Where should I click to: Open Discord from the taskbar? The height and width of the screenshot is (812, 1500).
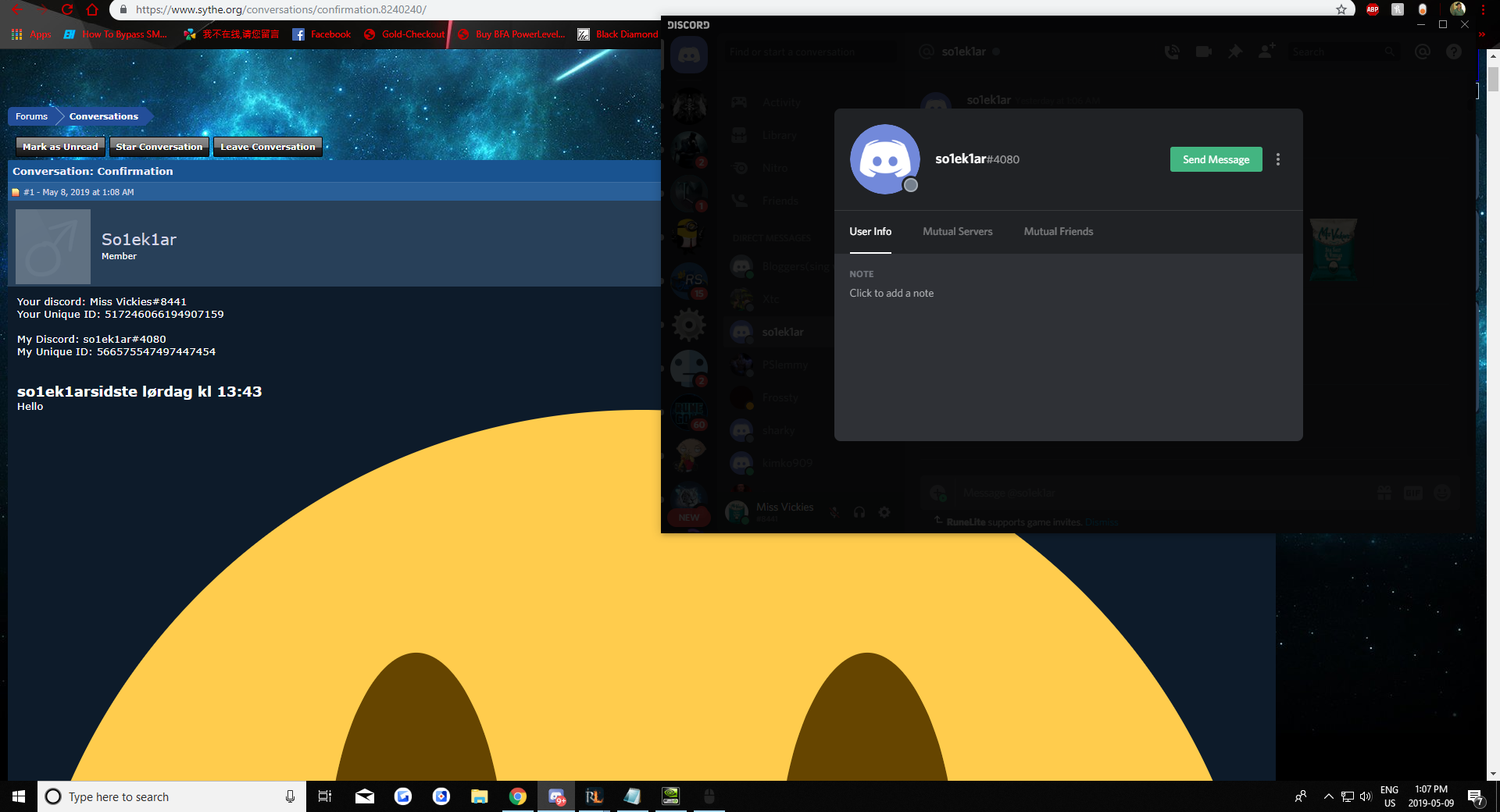(556, 796)
